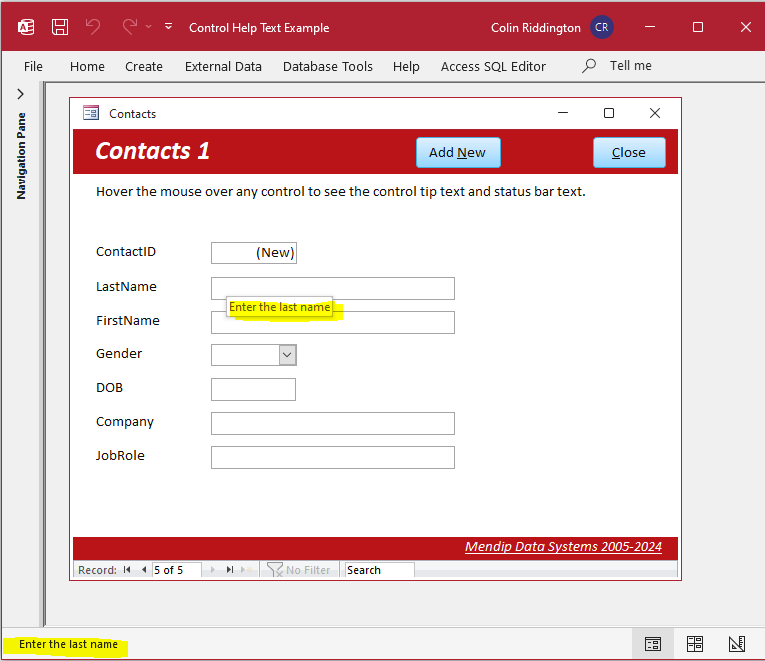The height and width of the screenshot is (661, 765).
Task: Go to the last record
Action: (230, 569)
